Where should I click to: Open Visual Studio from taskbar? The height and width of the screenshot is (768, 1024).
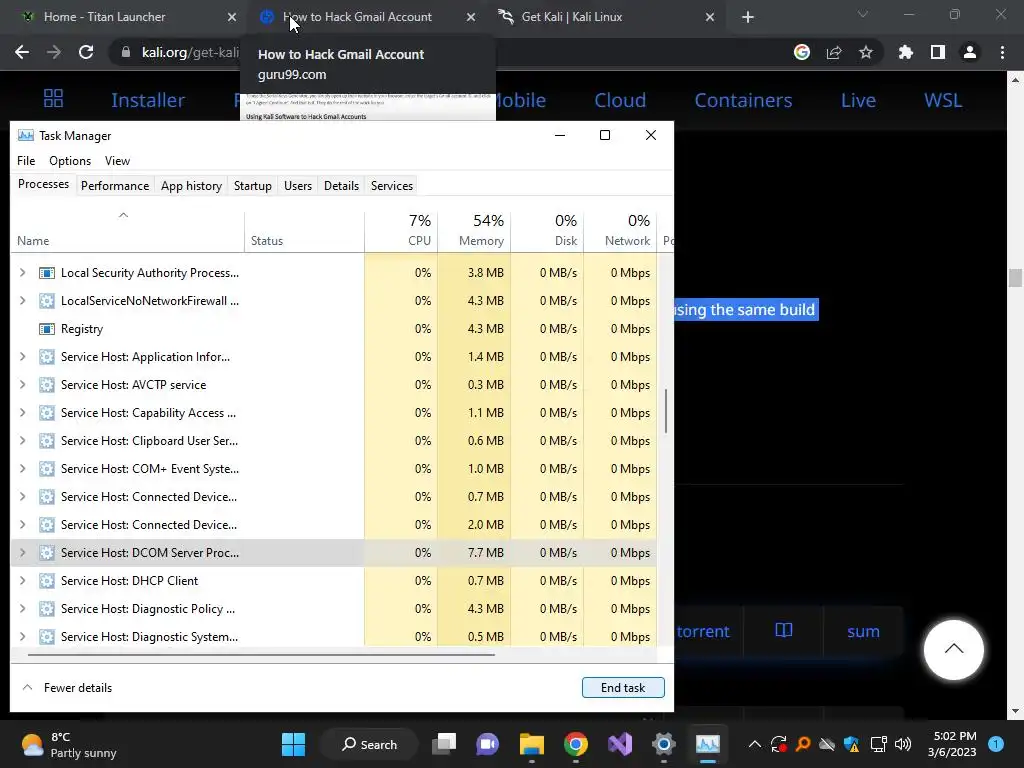tap(620, 744)
